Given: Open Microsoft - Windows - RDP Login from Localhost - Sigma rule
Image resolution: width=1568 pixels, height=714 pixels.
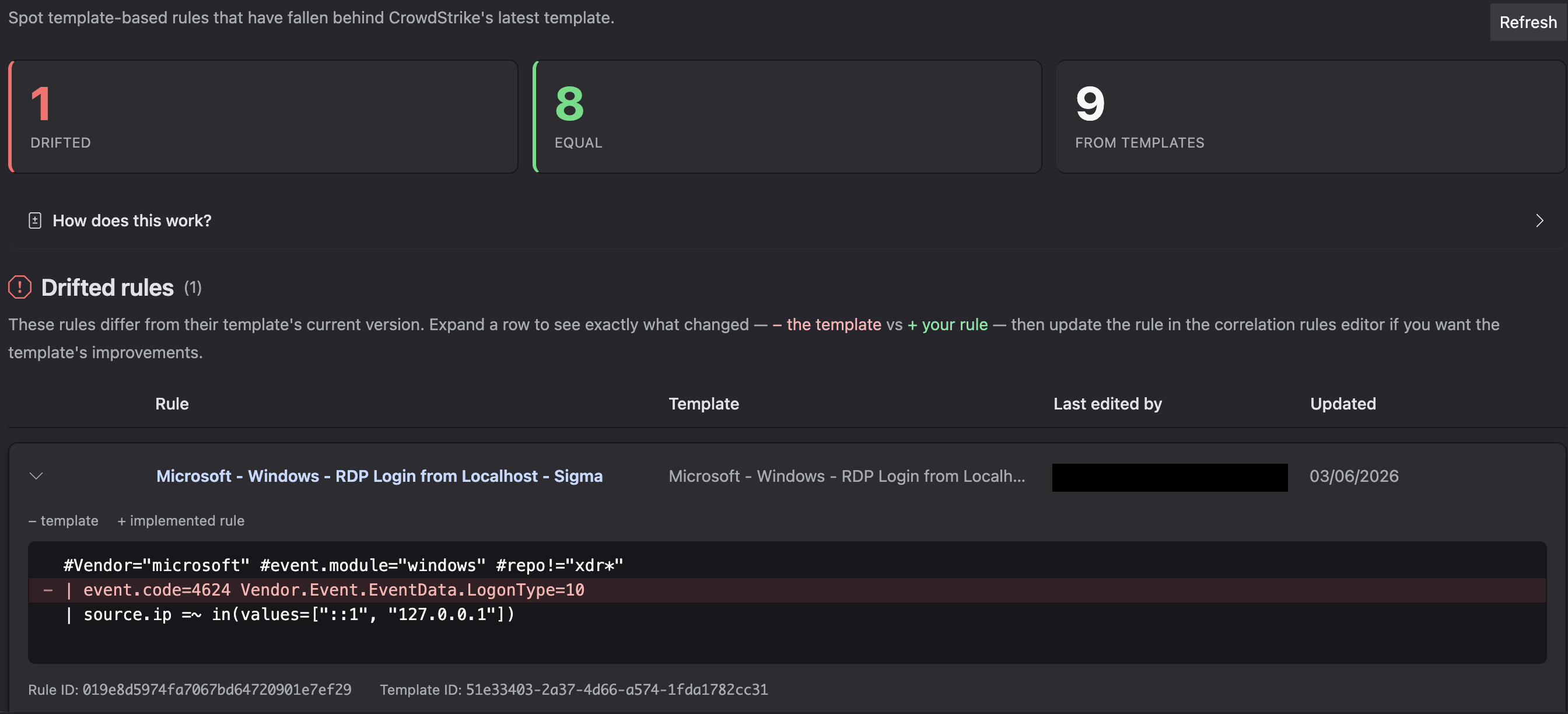Looking at the screenshot, I should [x=379, y=476].
